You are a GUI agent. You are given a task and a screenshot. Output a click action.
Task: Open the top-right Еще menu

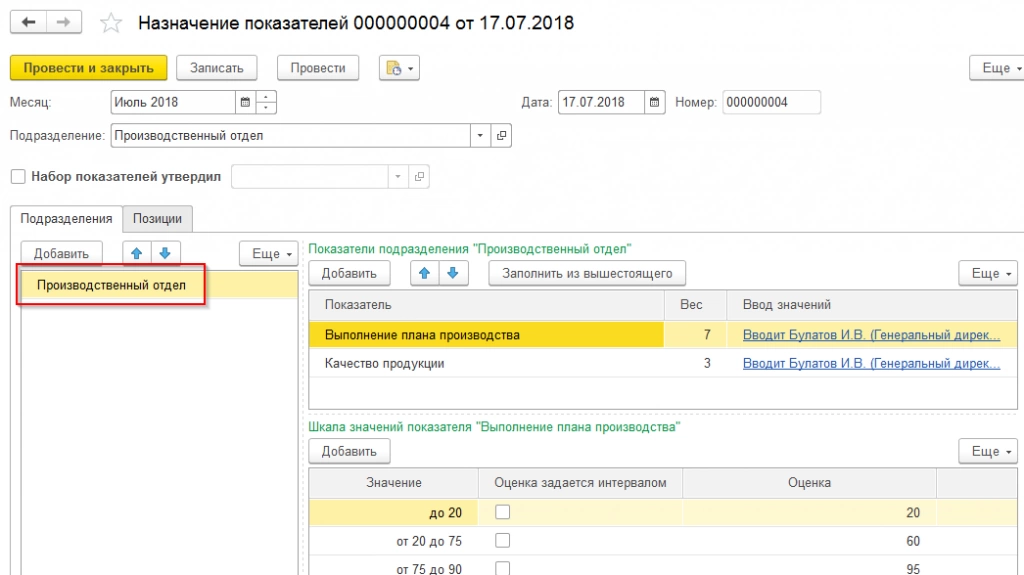[999, 68]
